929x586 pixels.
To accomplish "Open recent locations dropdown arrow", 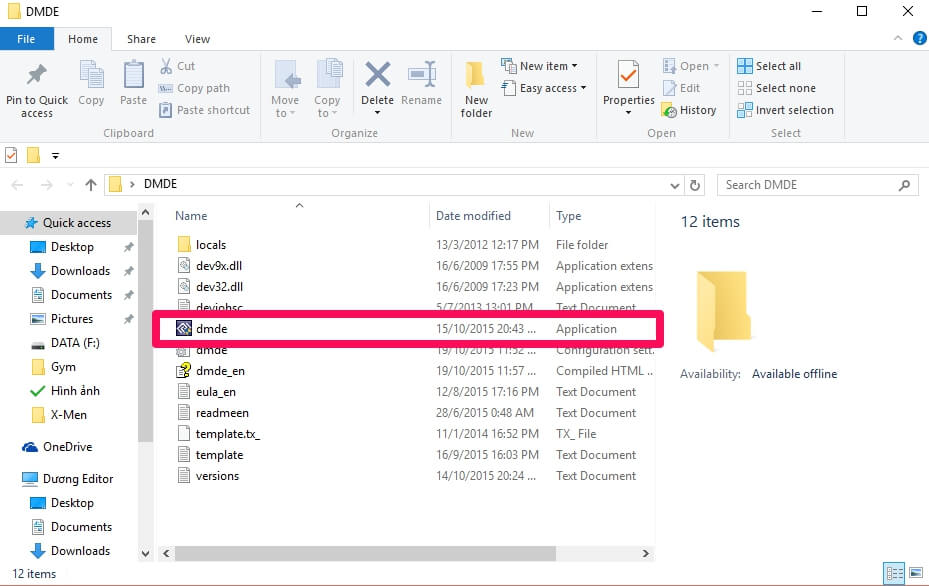I will pos(70,185).
